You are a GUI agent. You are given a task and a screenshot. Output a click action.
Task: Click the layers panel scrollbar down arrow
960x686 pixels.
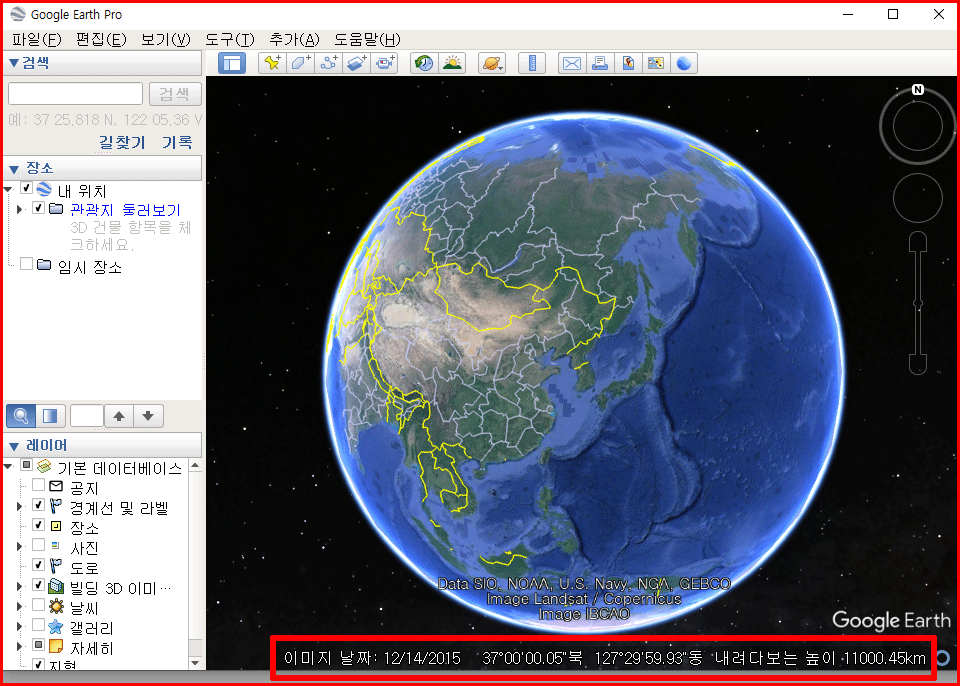click(195, 663)
